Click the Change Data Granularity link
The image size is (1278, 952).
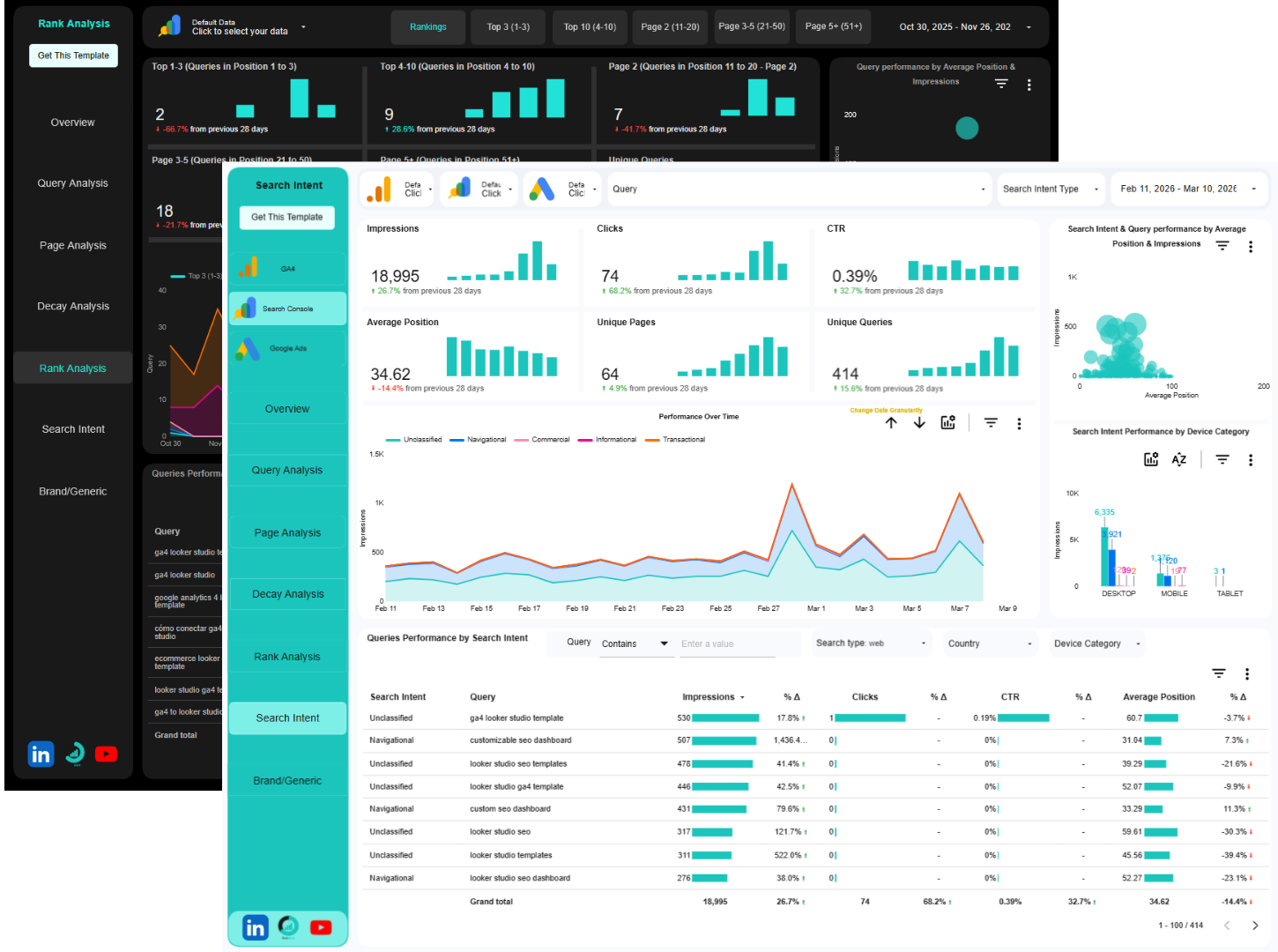click(x=884, y=410)
